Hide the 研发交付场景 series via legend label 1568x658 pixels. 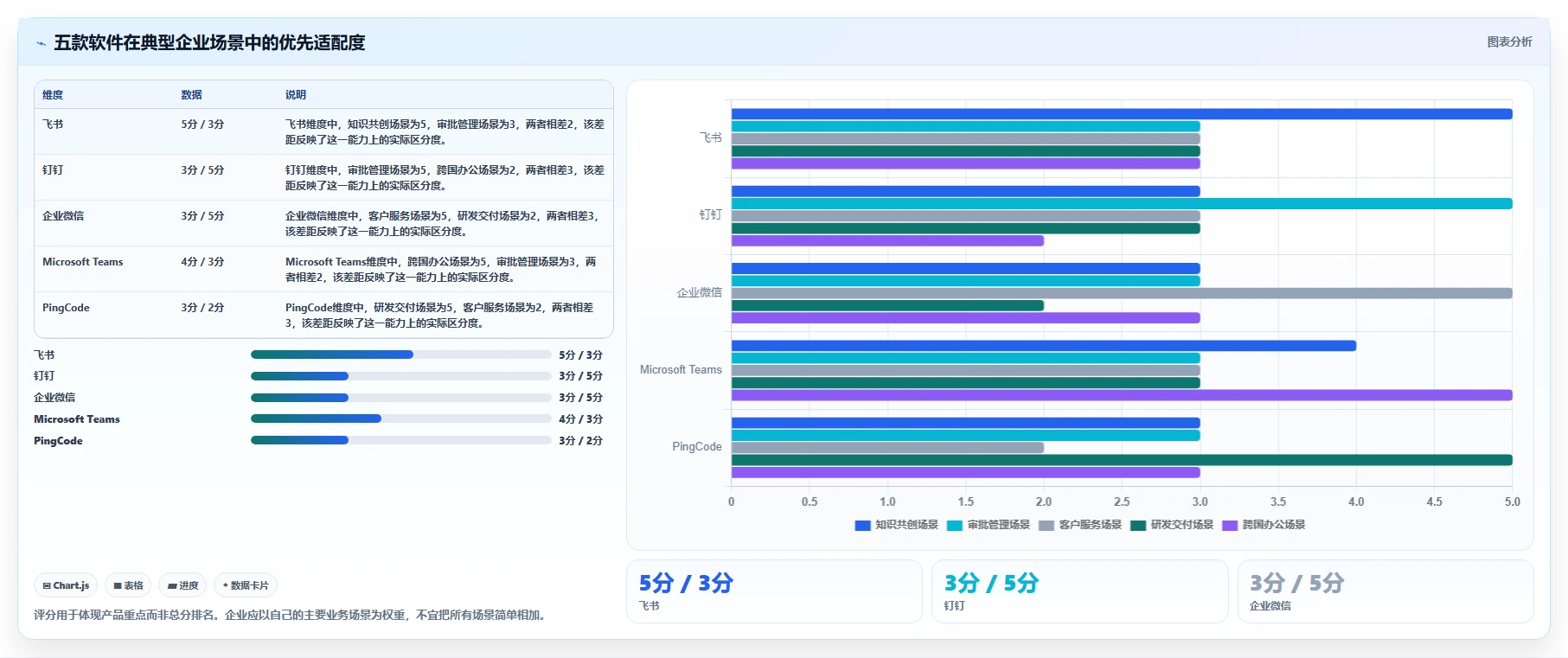[x=1181, y=525]
